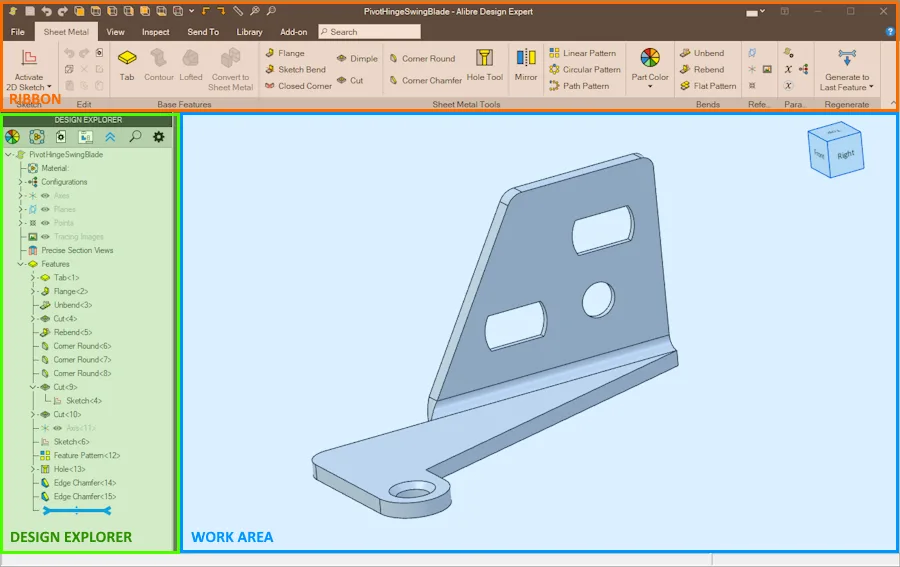Switch to the Inspect tab

(156, 32)
